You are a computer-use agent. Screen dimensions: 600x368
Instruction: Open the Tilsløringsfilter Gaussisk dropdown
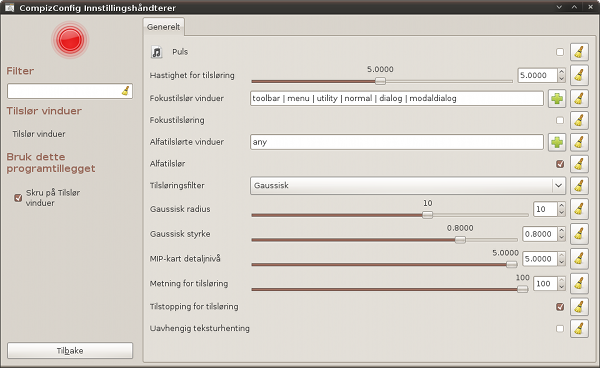tap(408, 186)
